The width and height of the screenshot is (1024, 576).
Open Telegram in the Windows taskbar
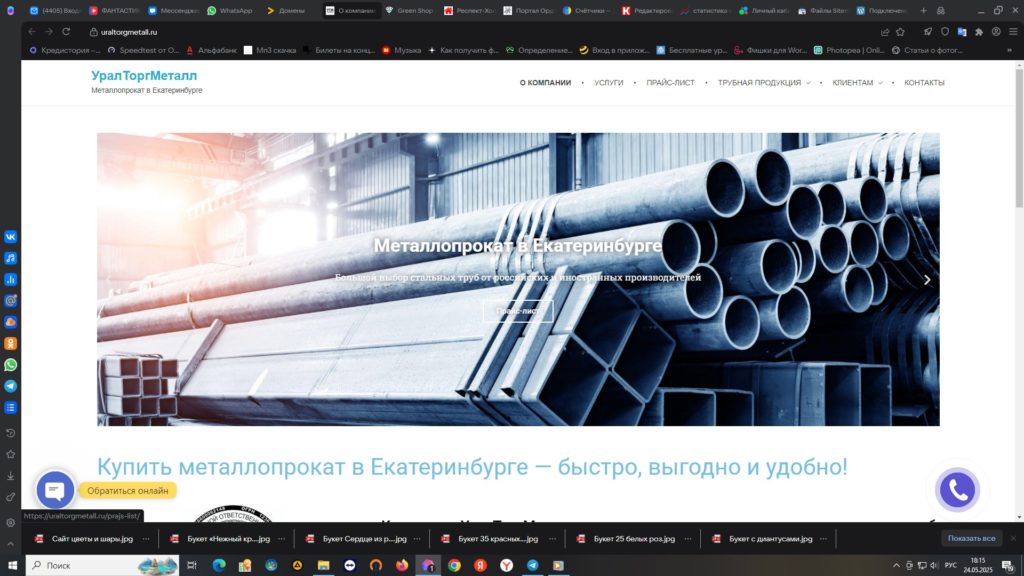(533, 566)
